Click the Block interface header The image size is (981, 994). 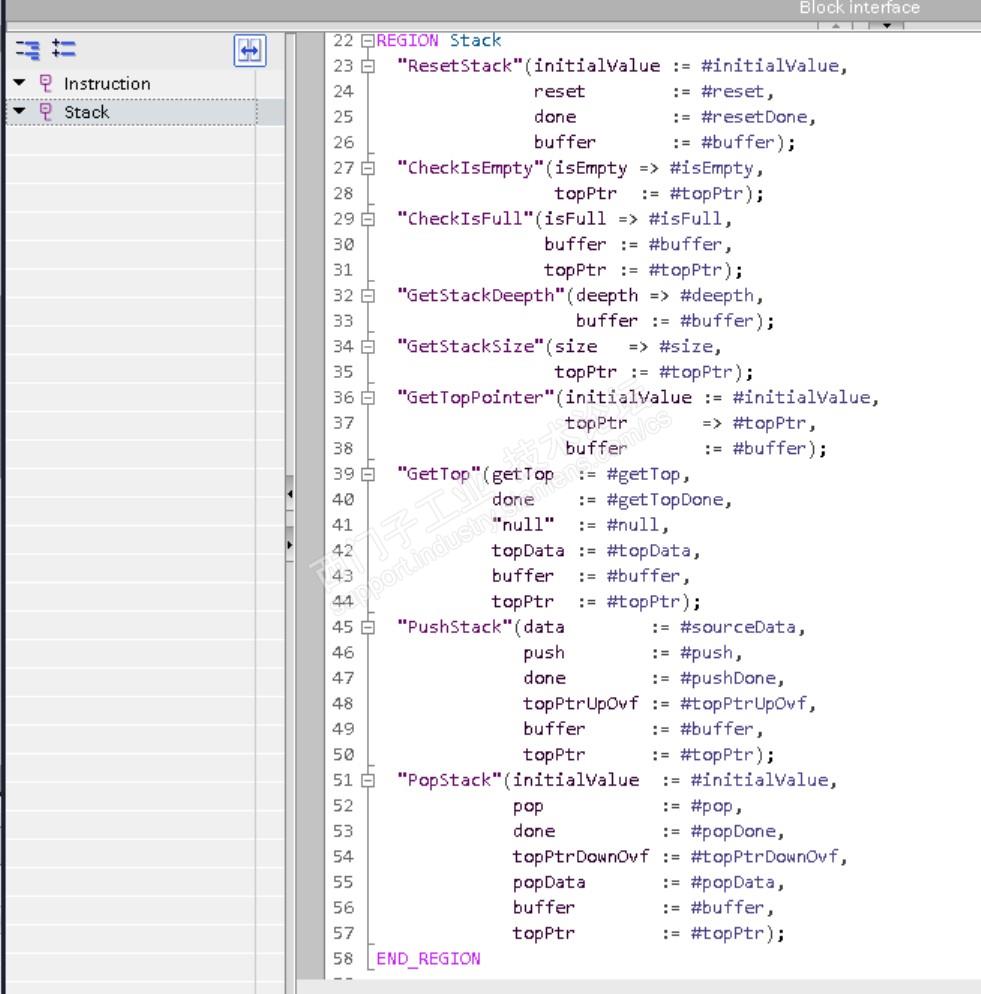859,8
